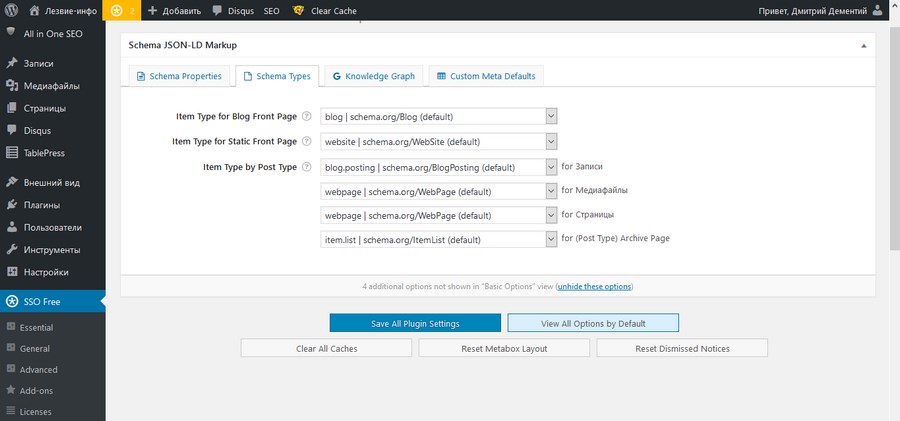
Task: Click the plus icon for Добавить
Action: coord(152,10)
